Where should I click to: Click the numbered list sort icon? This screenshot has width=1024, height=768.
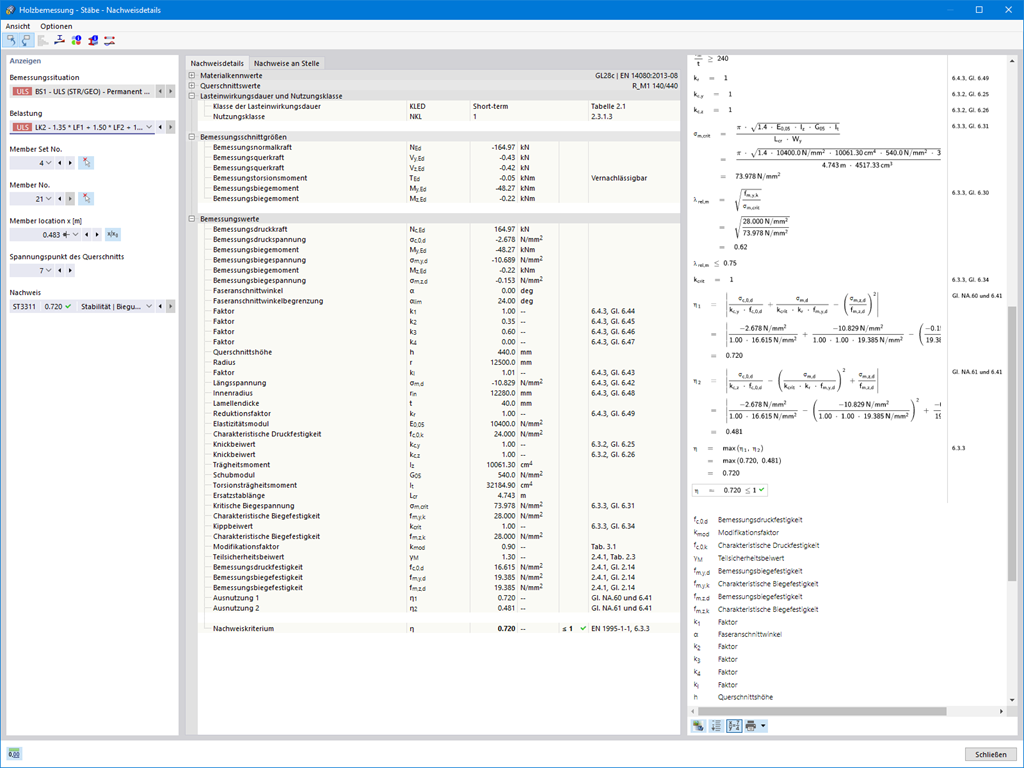pos(716,726)
